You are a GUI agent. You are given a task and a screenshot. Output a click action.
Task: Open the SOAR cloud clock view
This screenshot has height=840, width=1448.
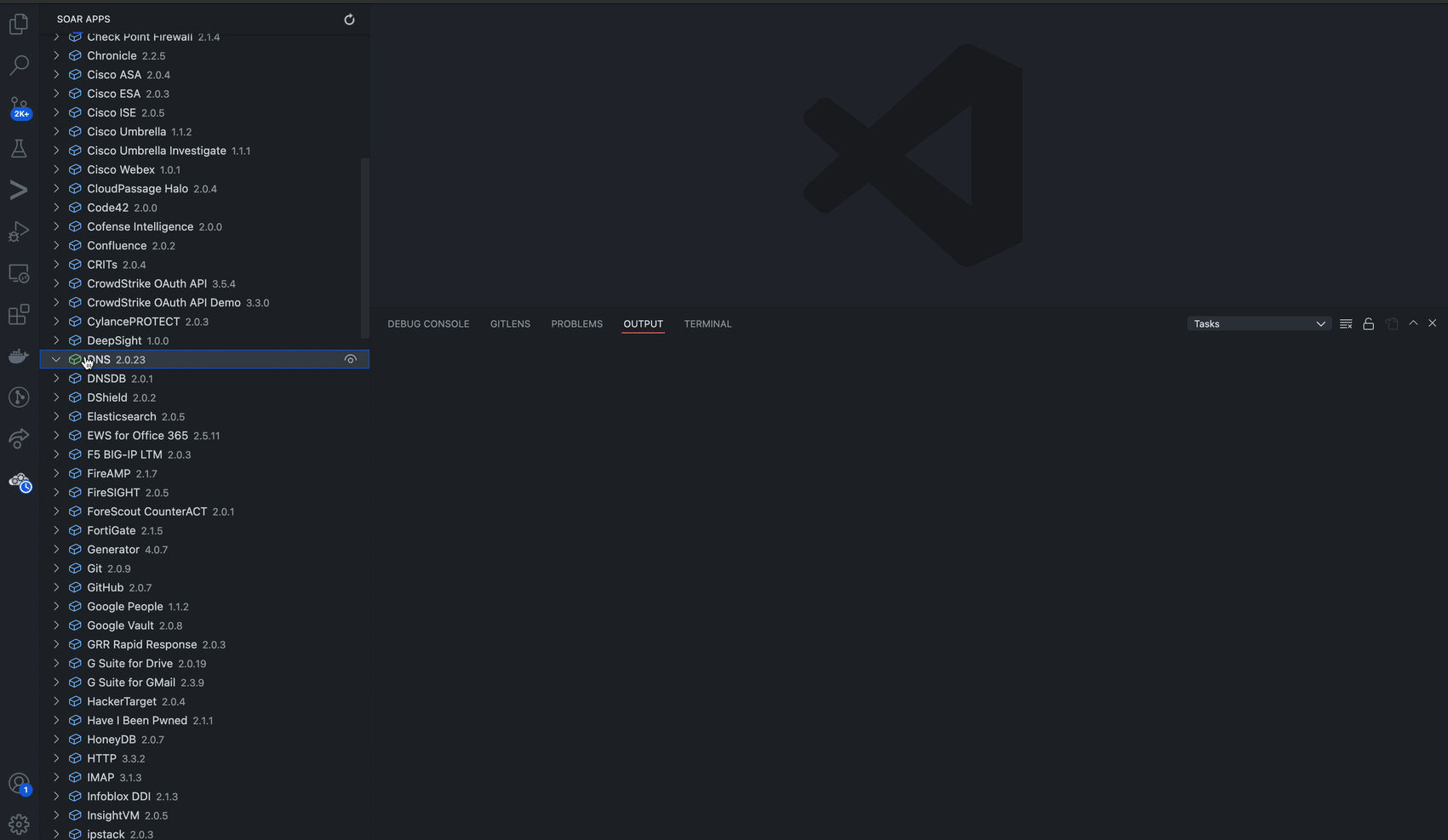click(x=19, y=482)
